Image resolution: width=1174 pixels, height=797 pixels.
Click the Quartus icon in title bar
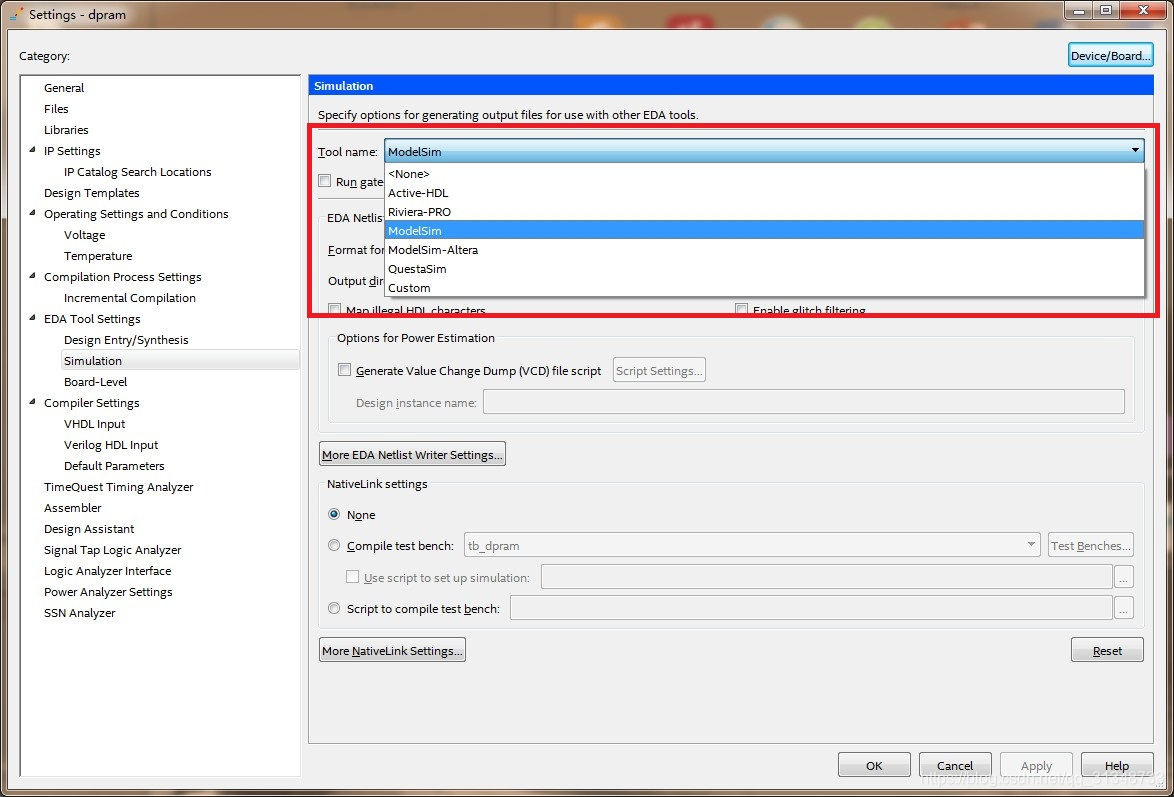click(16, 14)
